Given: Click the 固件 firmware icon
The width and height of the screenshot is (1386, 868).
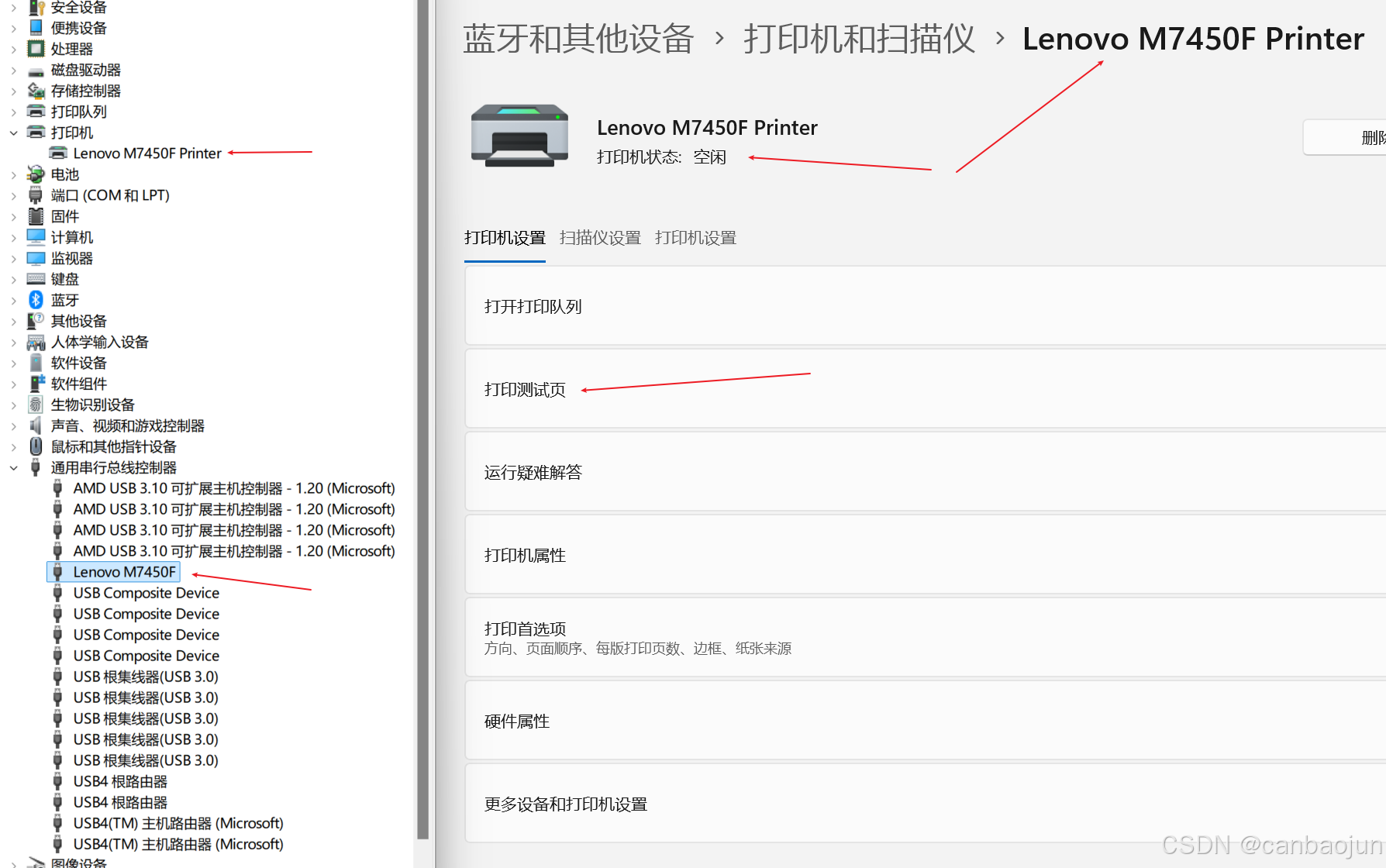Looking at the screenshot, I should pos(36,216).
